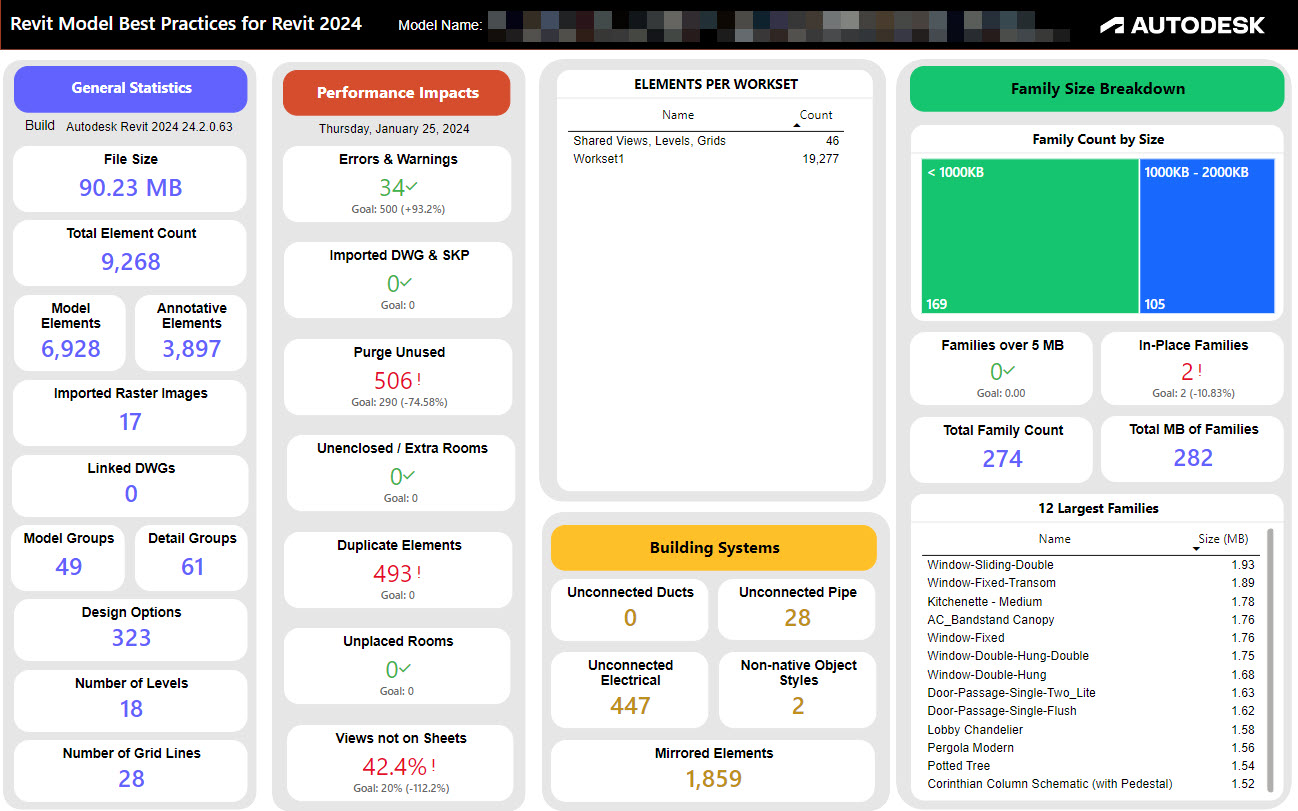This screenshot has height=811, width=1298.
Task: Click the red exclamation beside Views not on Sheets
Action: tap(434, 766)
